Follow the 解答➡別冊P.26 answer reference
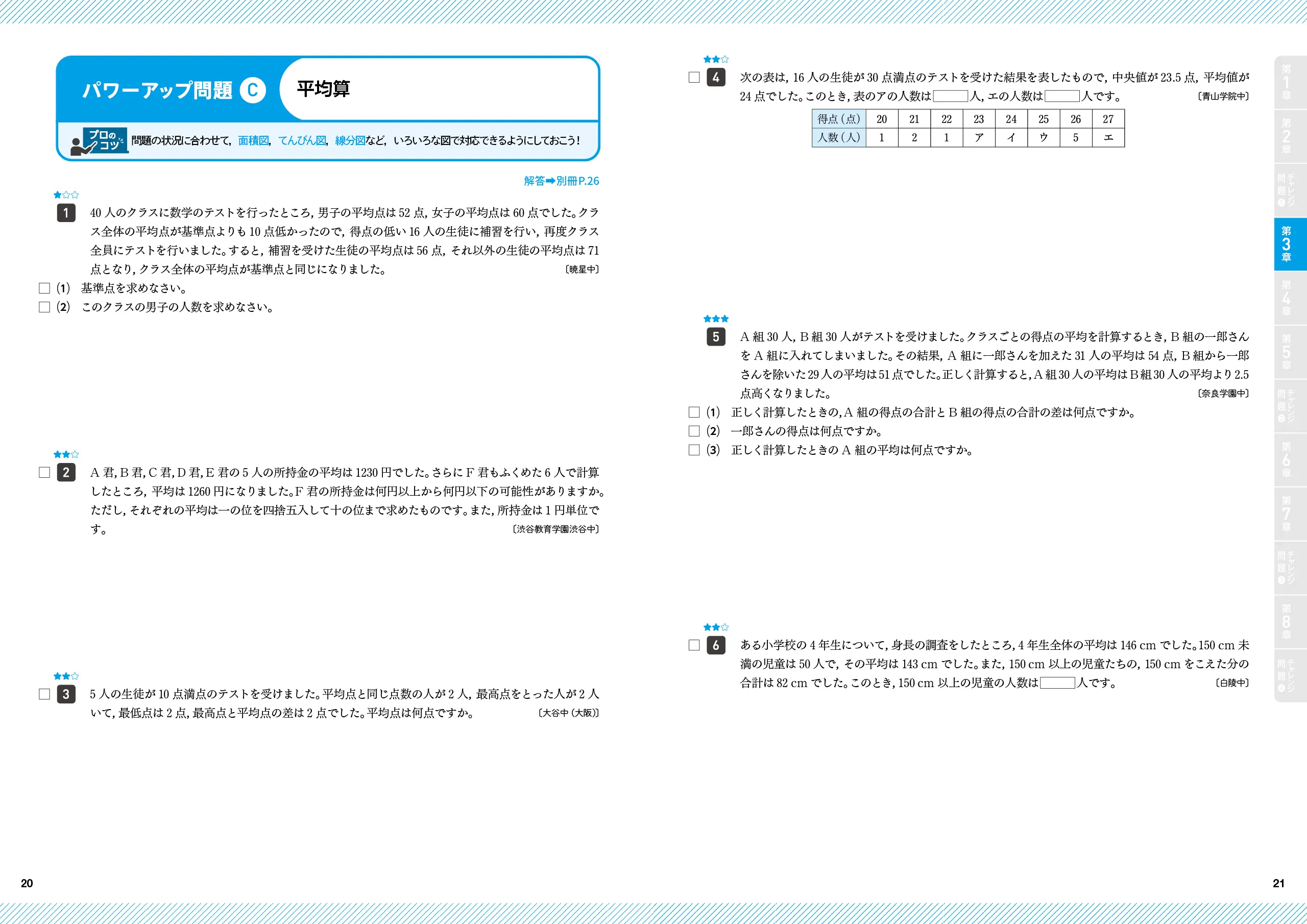 click(x=561, y=181)
